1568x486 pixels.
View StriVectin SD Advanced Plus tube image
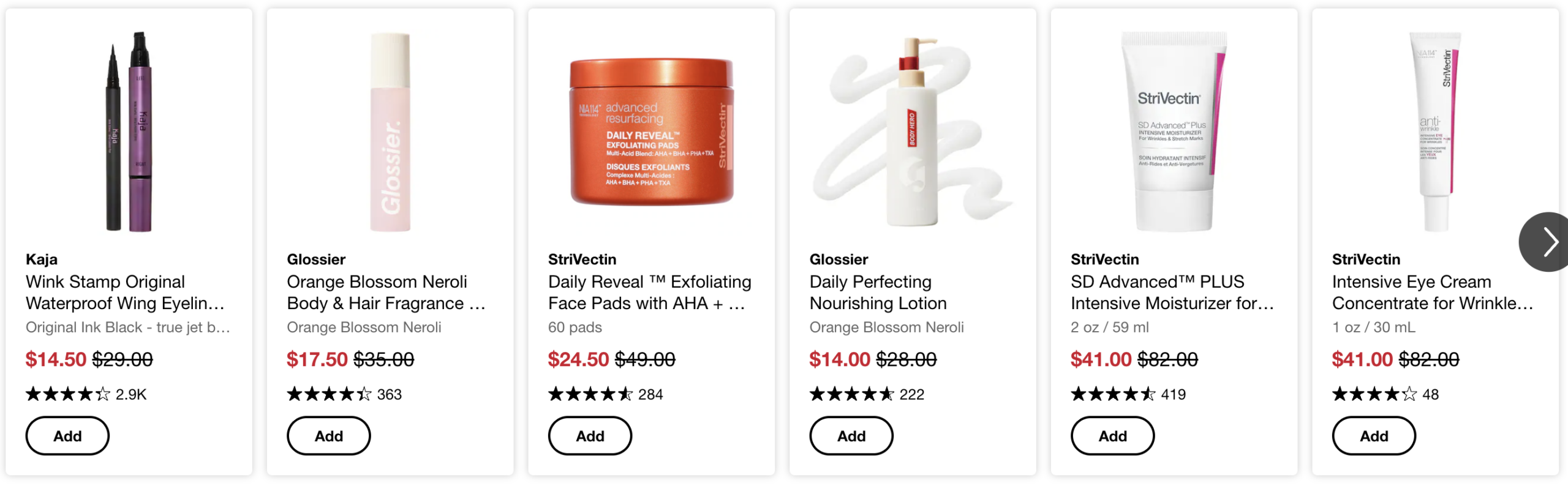[x=1174, y=131]
